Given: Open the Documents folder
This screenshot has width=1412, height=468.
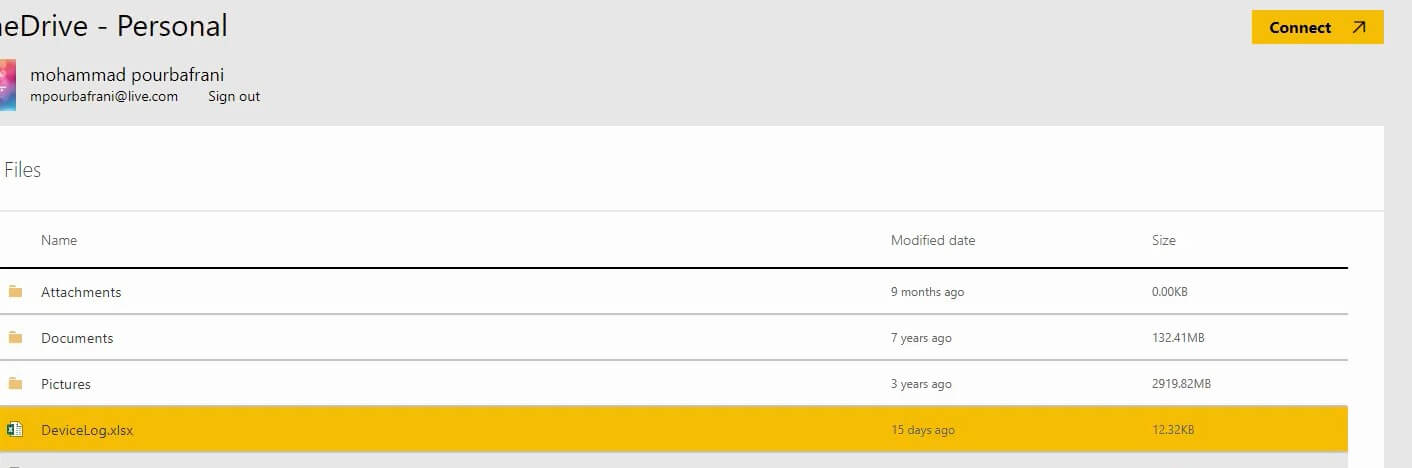Looking at the screenshot, I should click(77, 338).
